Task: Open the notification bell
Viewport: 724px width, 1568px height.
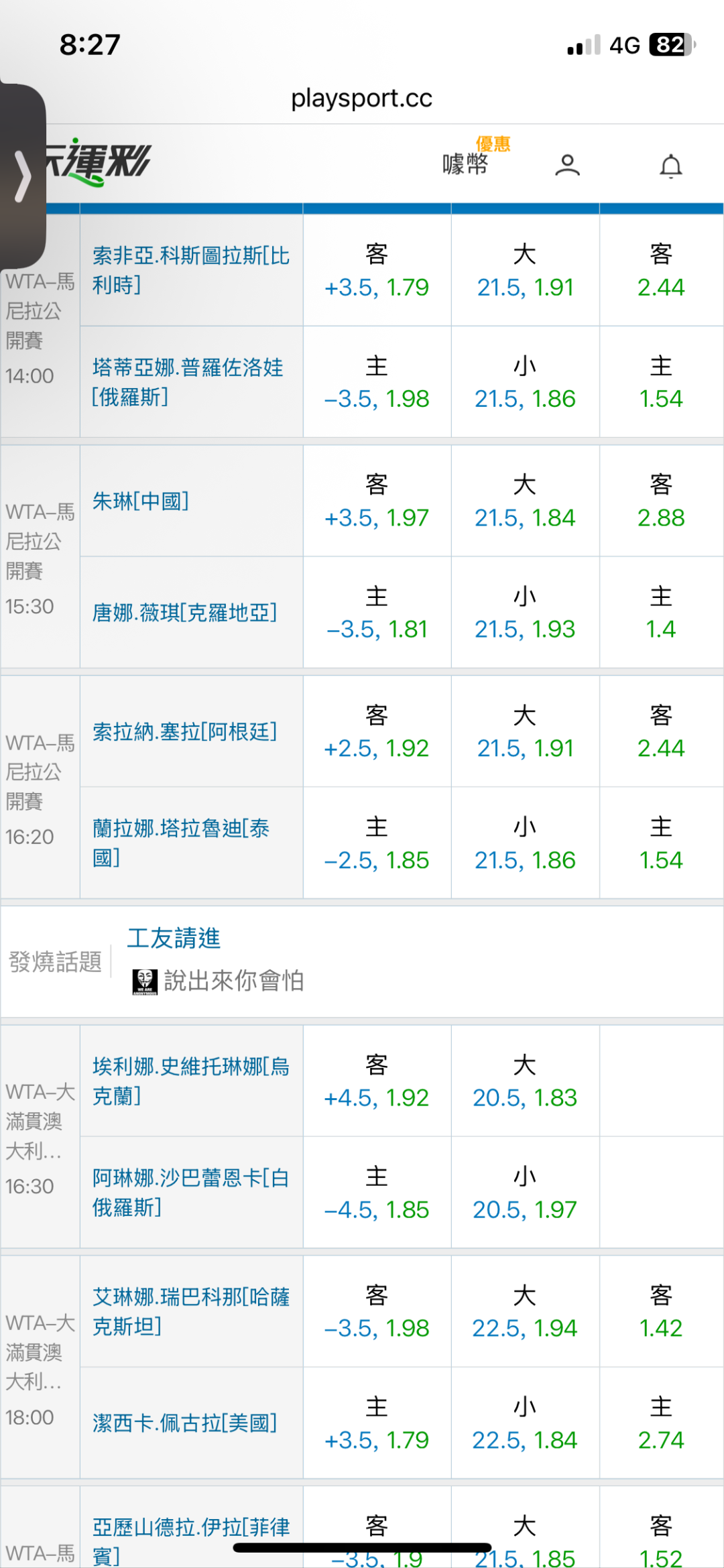Action: coord(670,166)
